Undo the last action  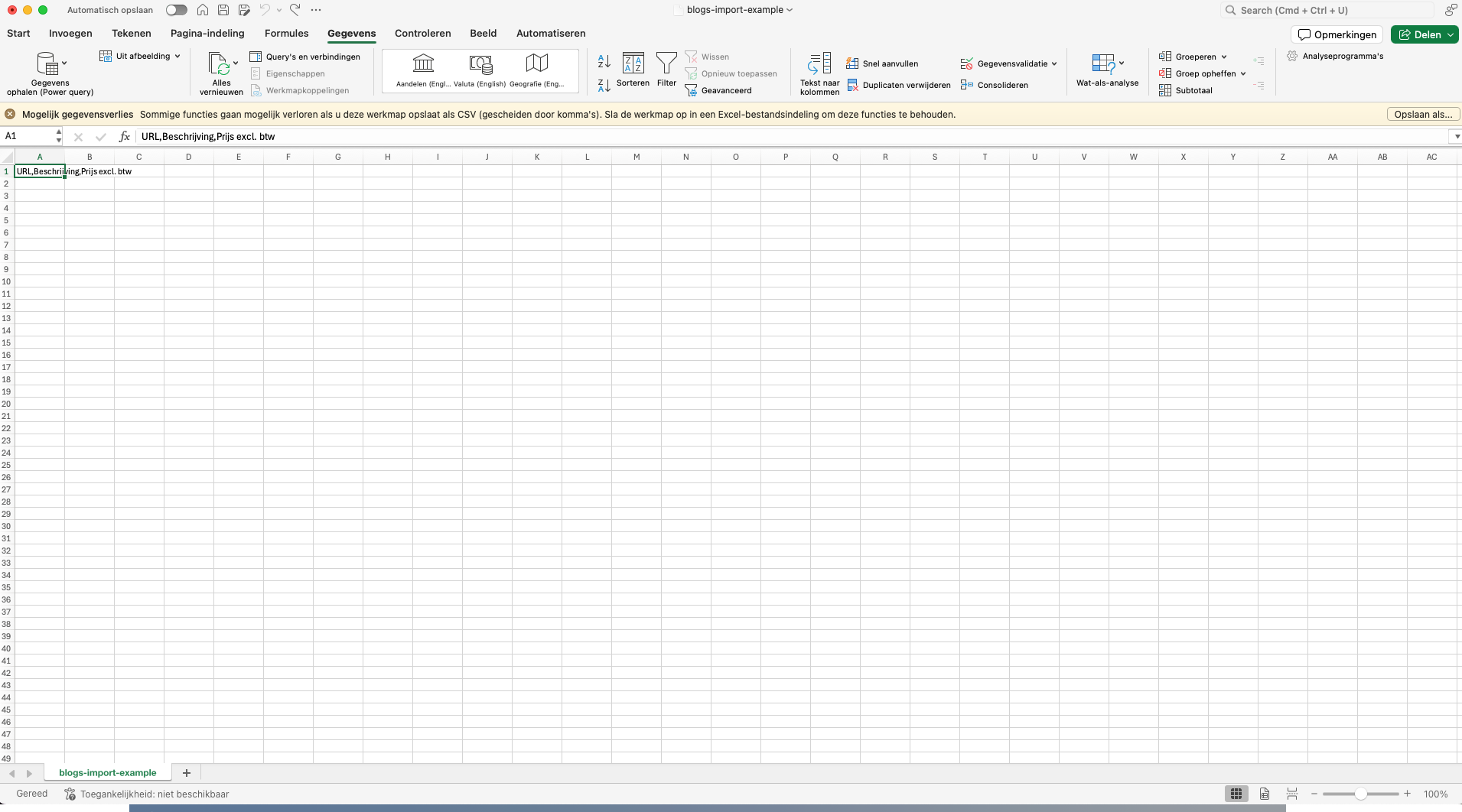tap(265, 10)
